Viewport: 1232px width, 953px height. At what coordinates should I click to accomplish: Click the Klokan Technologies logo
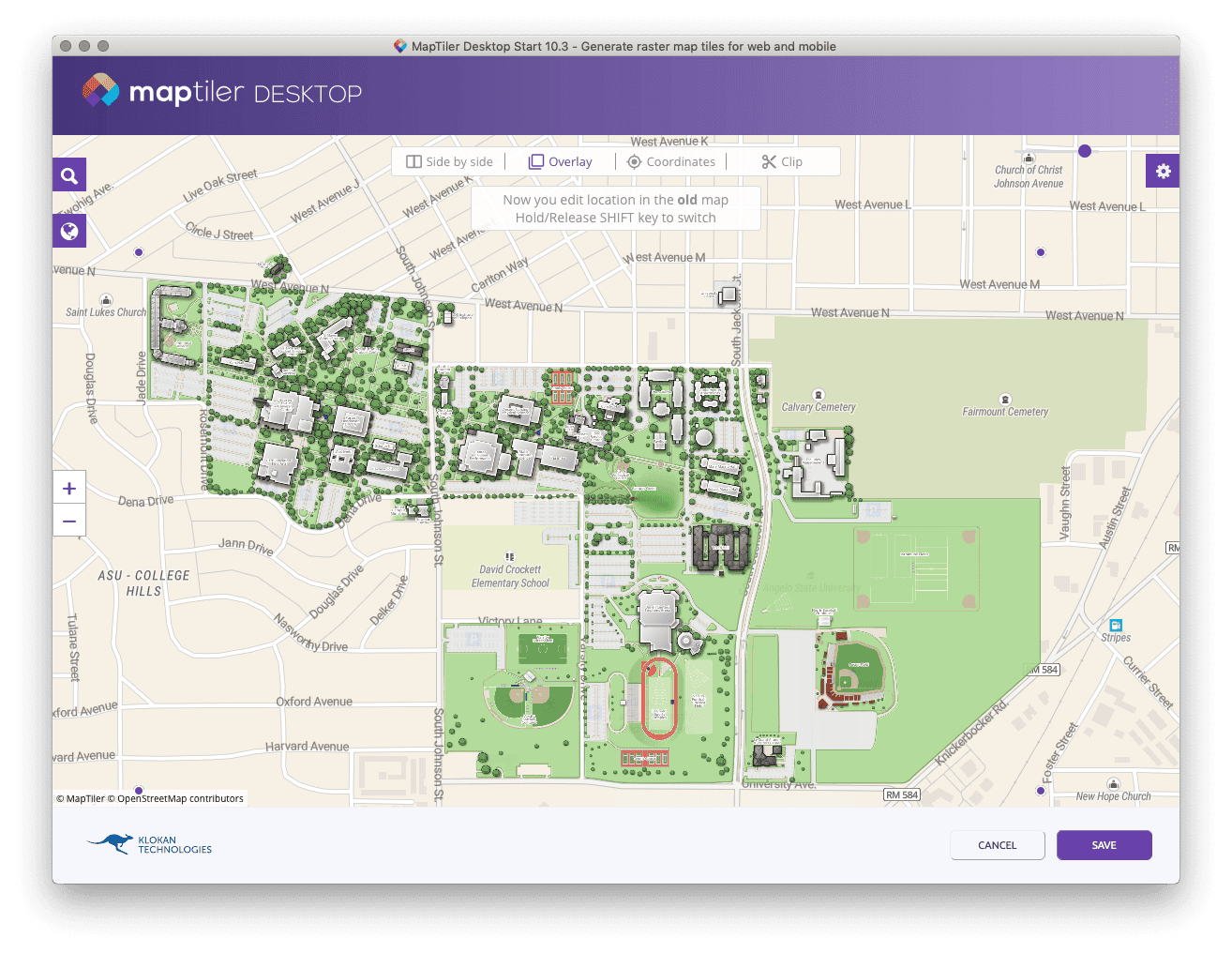(x=150, y=844)
